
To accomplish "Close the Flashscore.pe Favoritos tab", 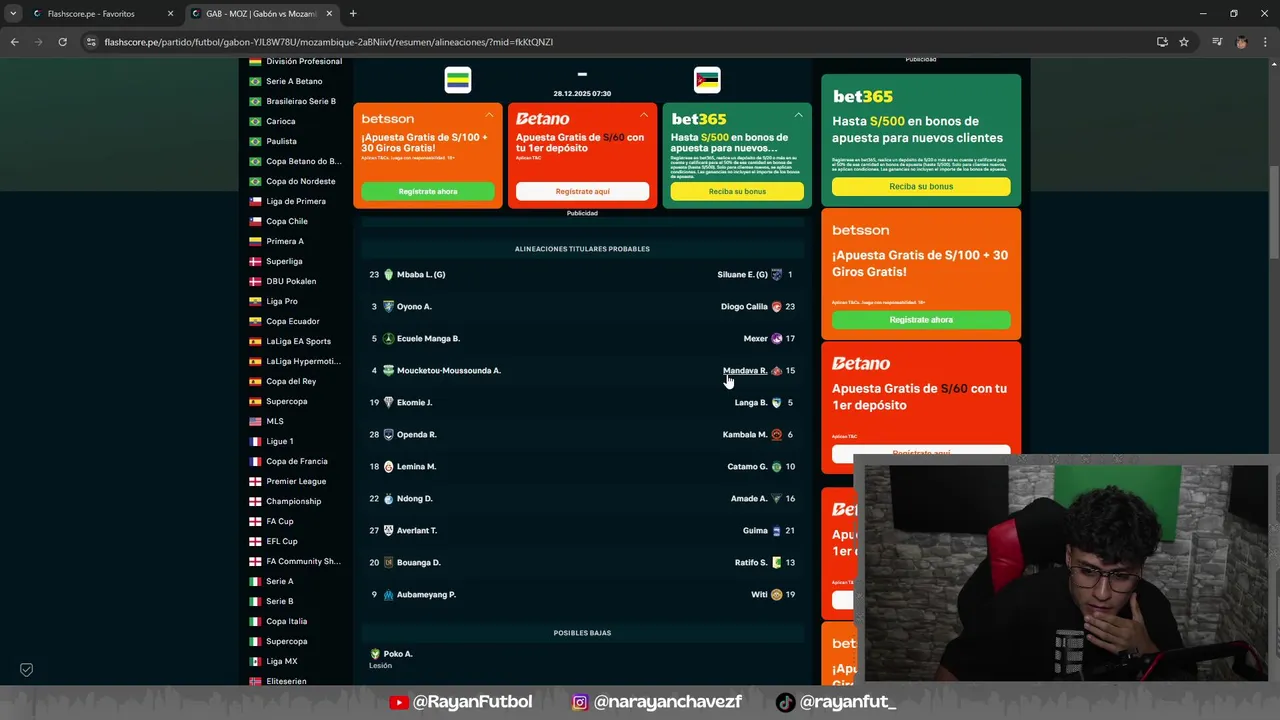I will [x=170, y=14].
